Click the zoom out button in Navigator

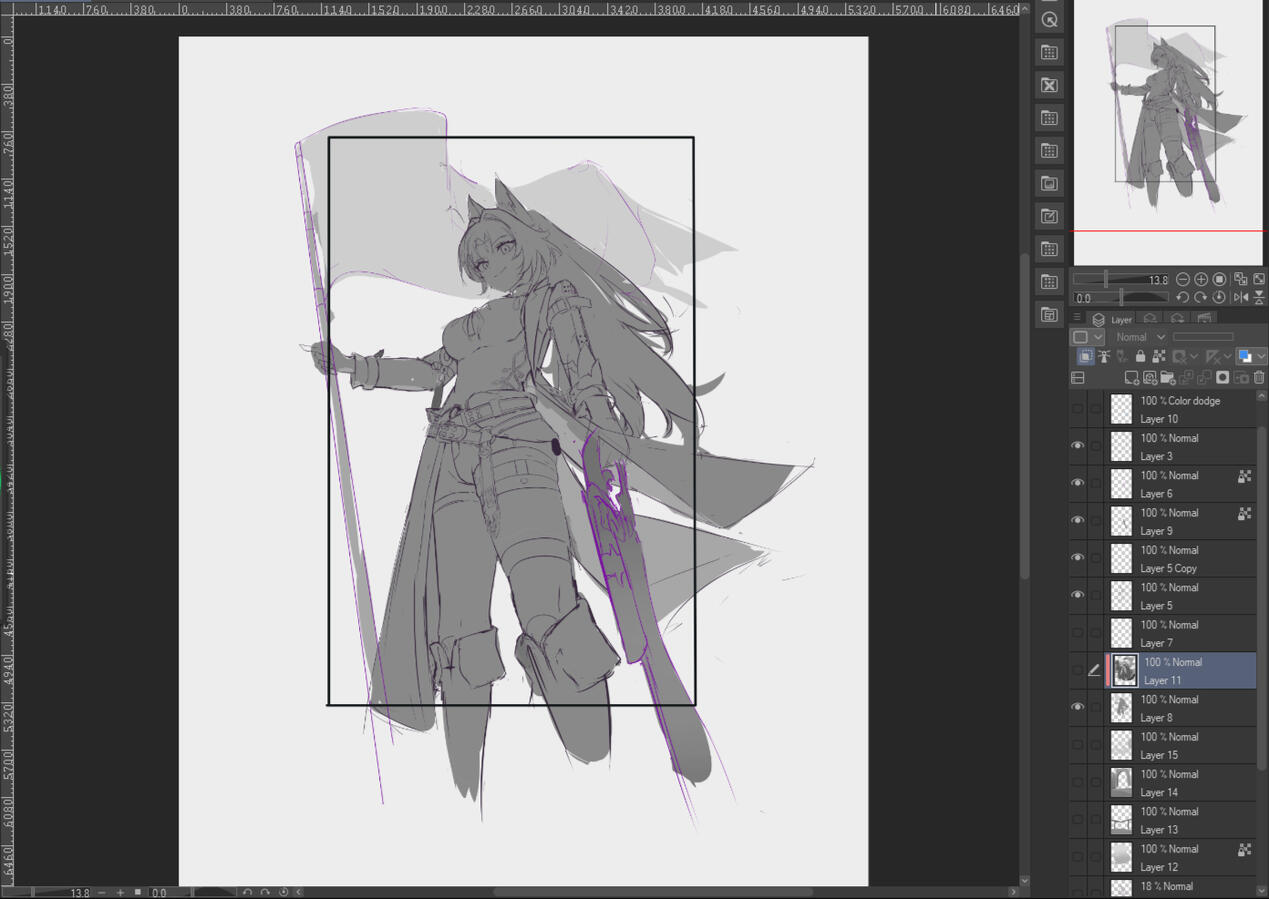(x=1184, y=279)
